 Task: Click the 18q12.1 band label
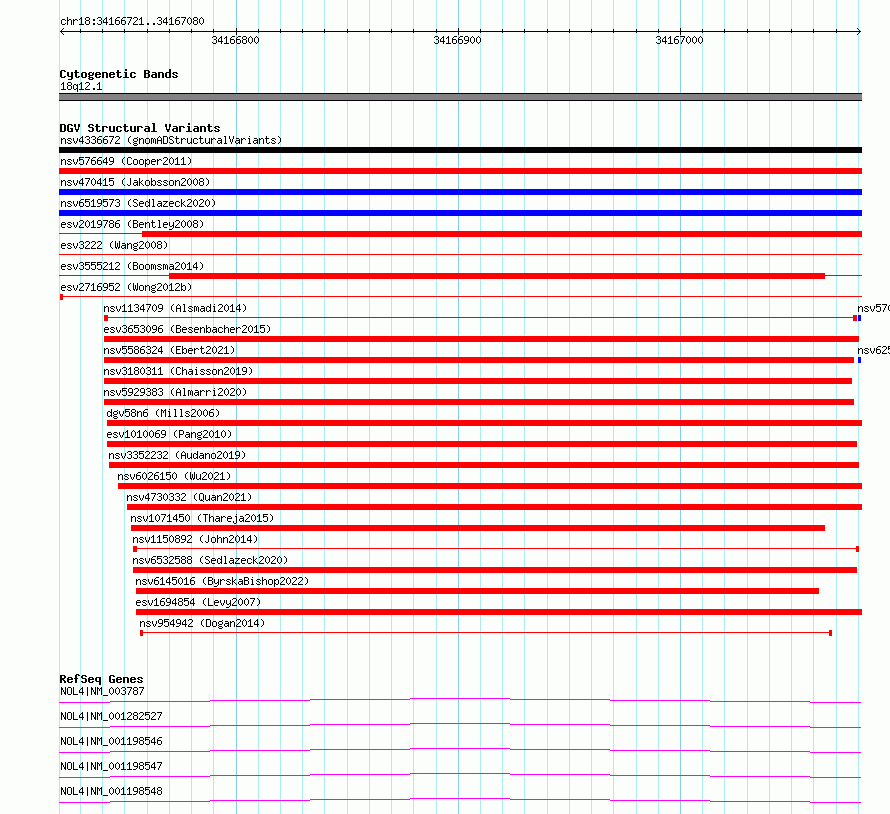coord(81,86)
